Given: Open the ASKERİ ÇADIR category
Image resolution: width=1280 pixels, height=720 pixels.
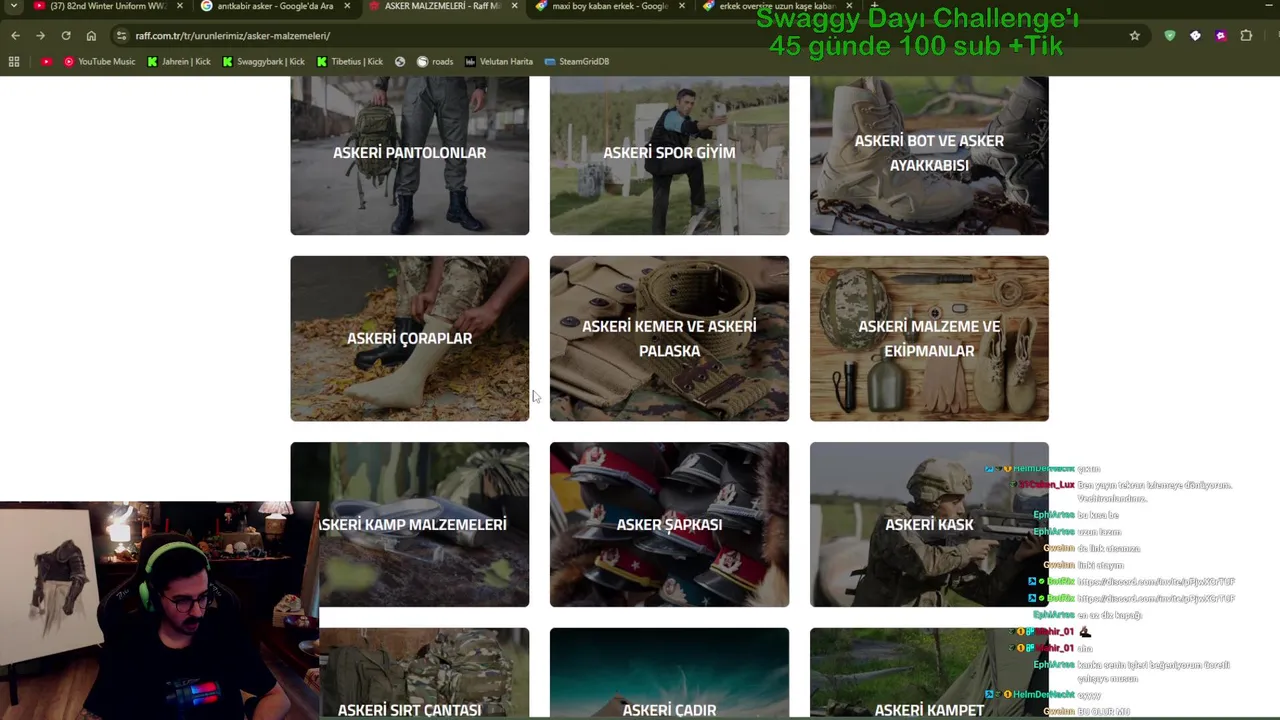Looking at the screenshot, I should (x=669, y=674).
